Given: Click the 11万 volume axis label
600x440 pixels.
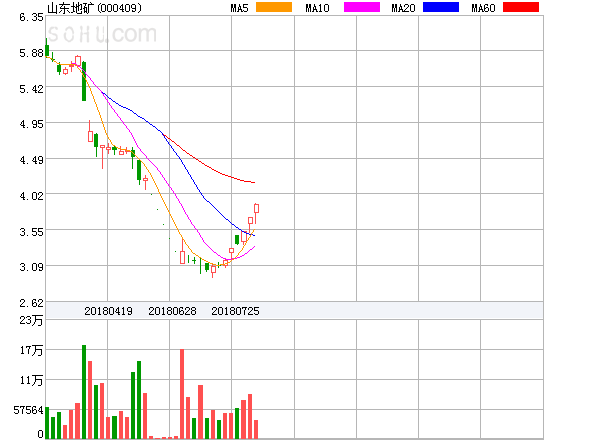Looking at the screenshot, I should point(31,380).
